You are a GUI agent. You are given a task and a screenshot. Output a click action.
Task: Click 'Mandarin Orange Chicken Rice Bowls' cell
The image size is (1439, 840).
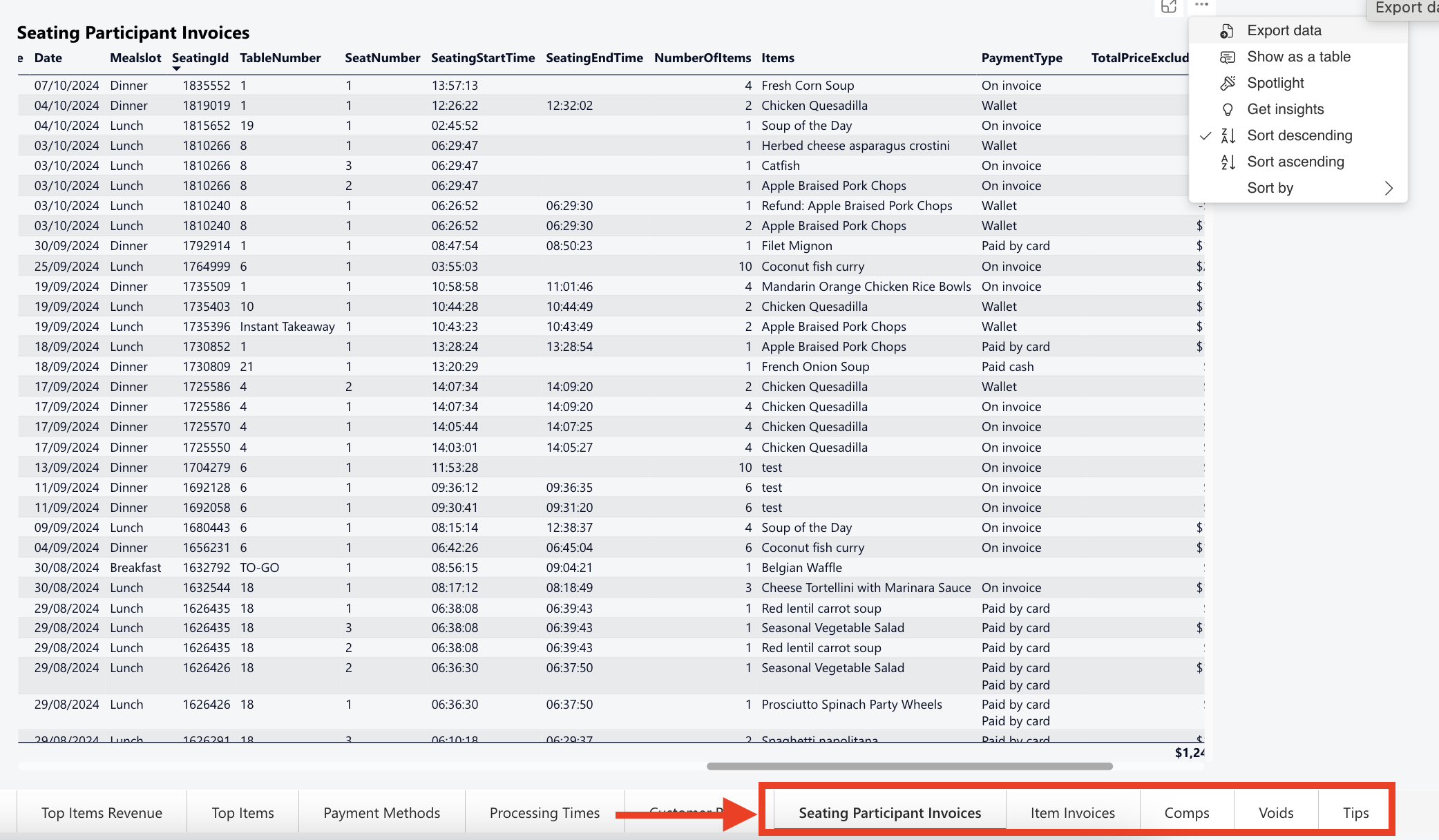point(866,287)
